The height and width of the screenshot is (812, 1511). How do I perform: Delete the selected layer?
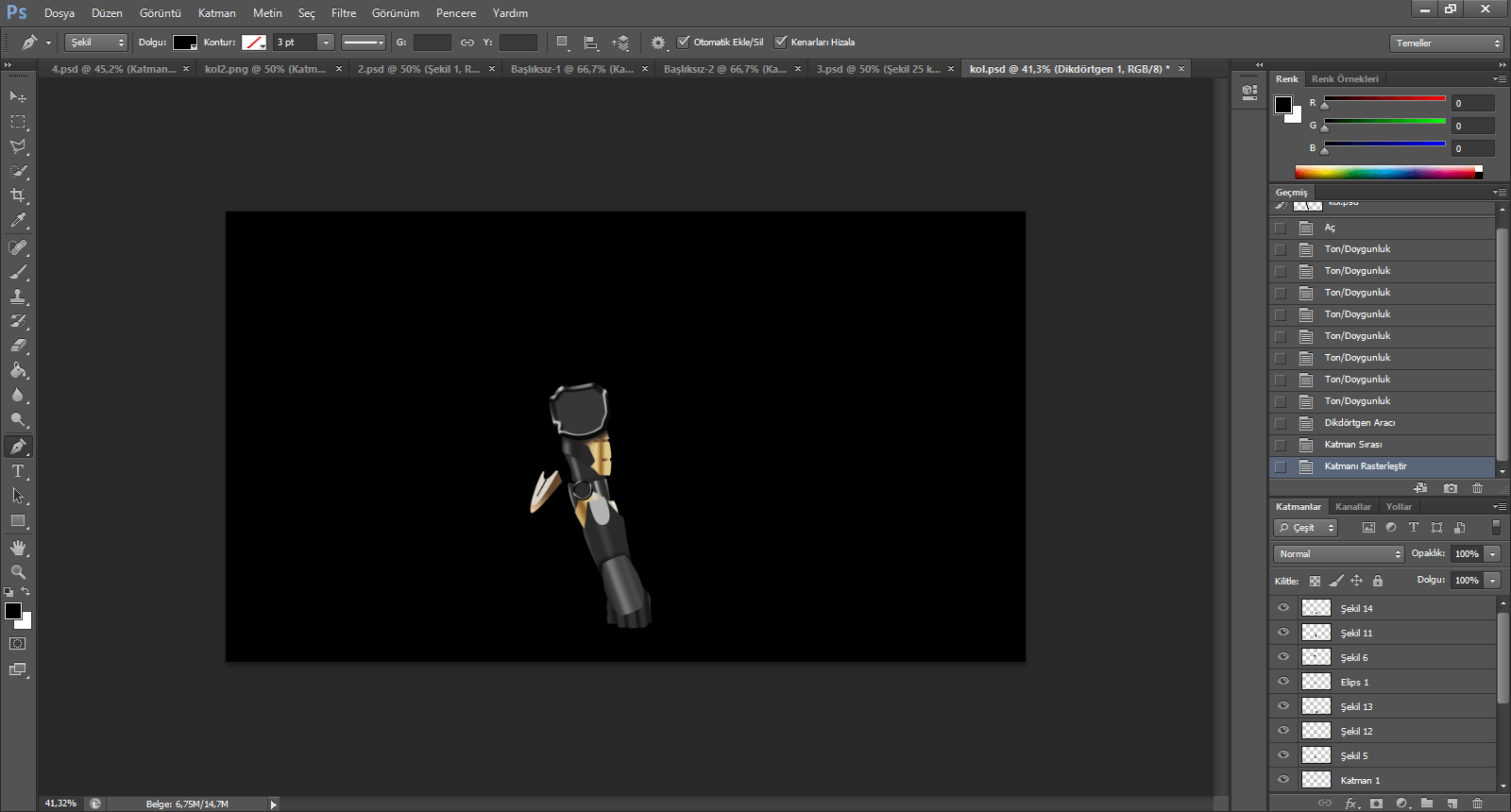(x=1478, y=804)
